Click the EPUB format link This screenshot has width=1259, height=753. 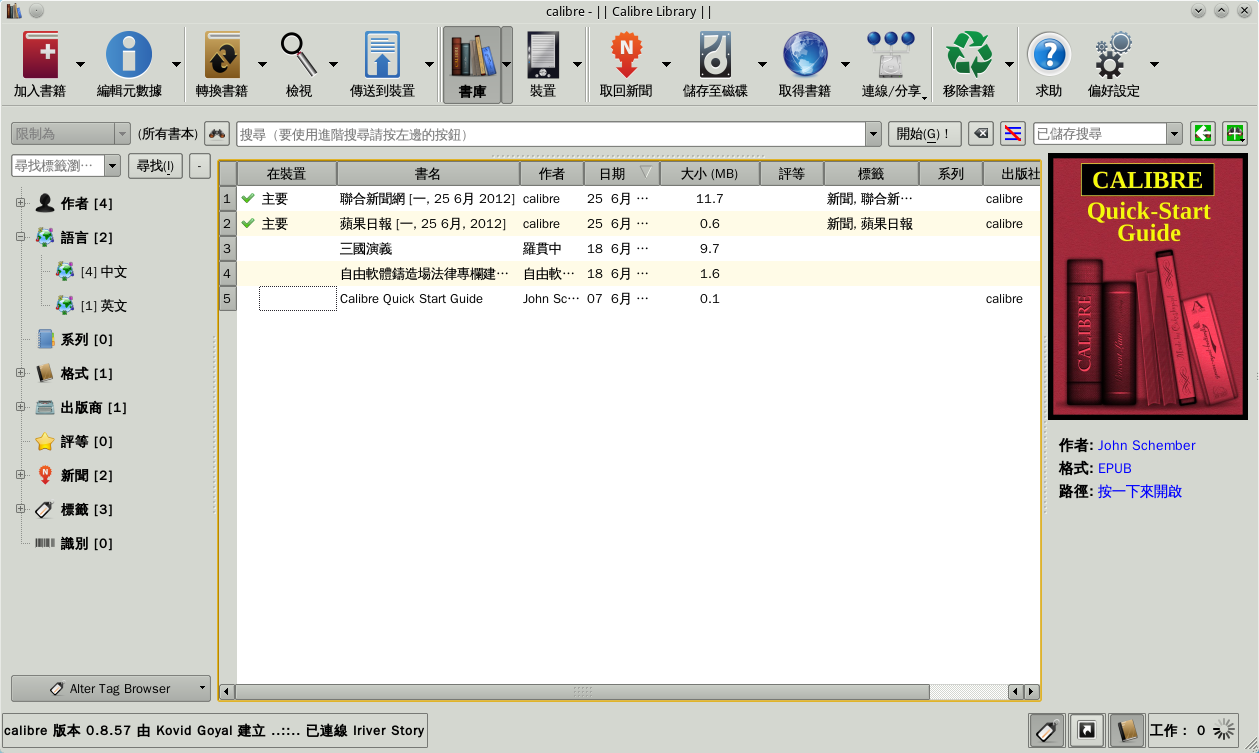point(1115,468)
